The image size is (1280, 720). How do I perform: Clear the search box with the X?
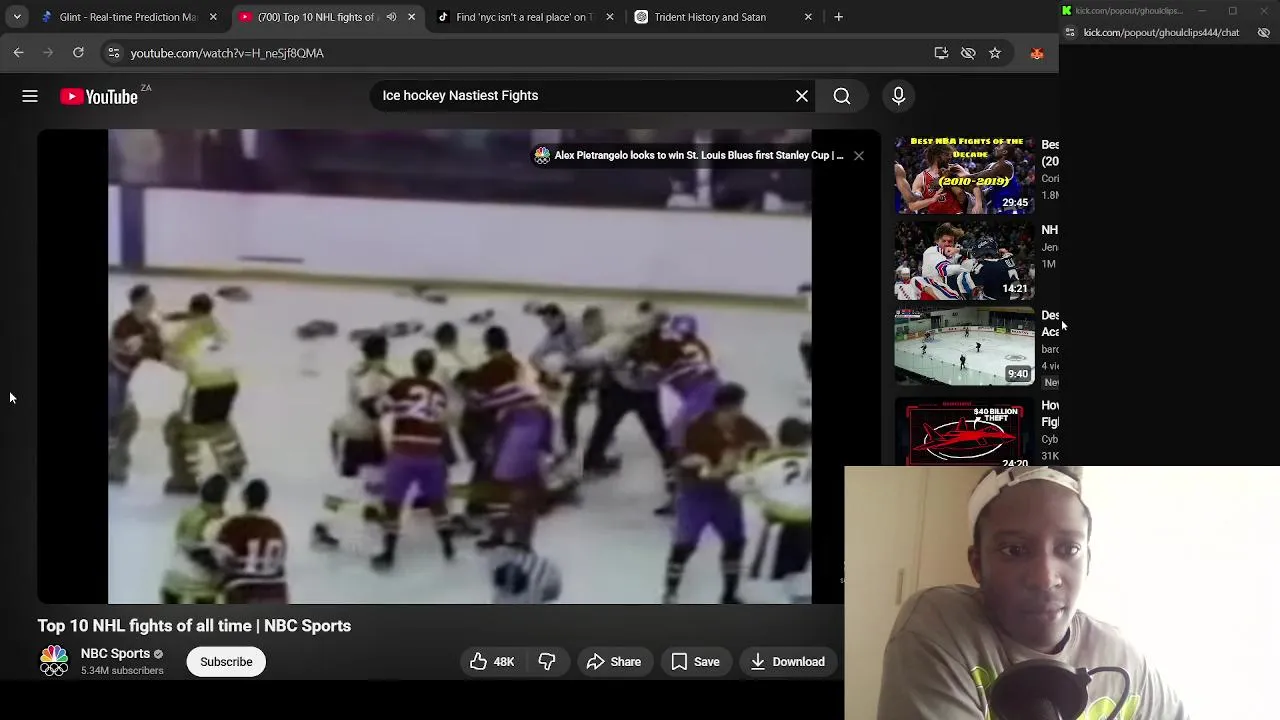(x=802, y=96)
